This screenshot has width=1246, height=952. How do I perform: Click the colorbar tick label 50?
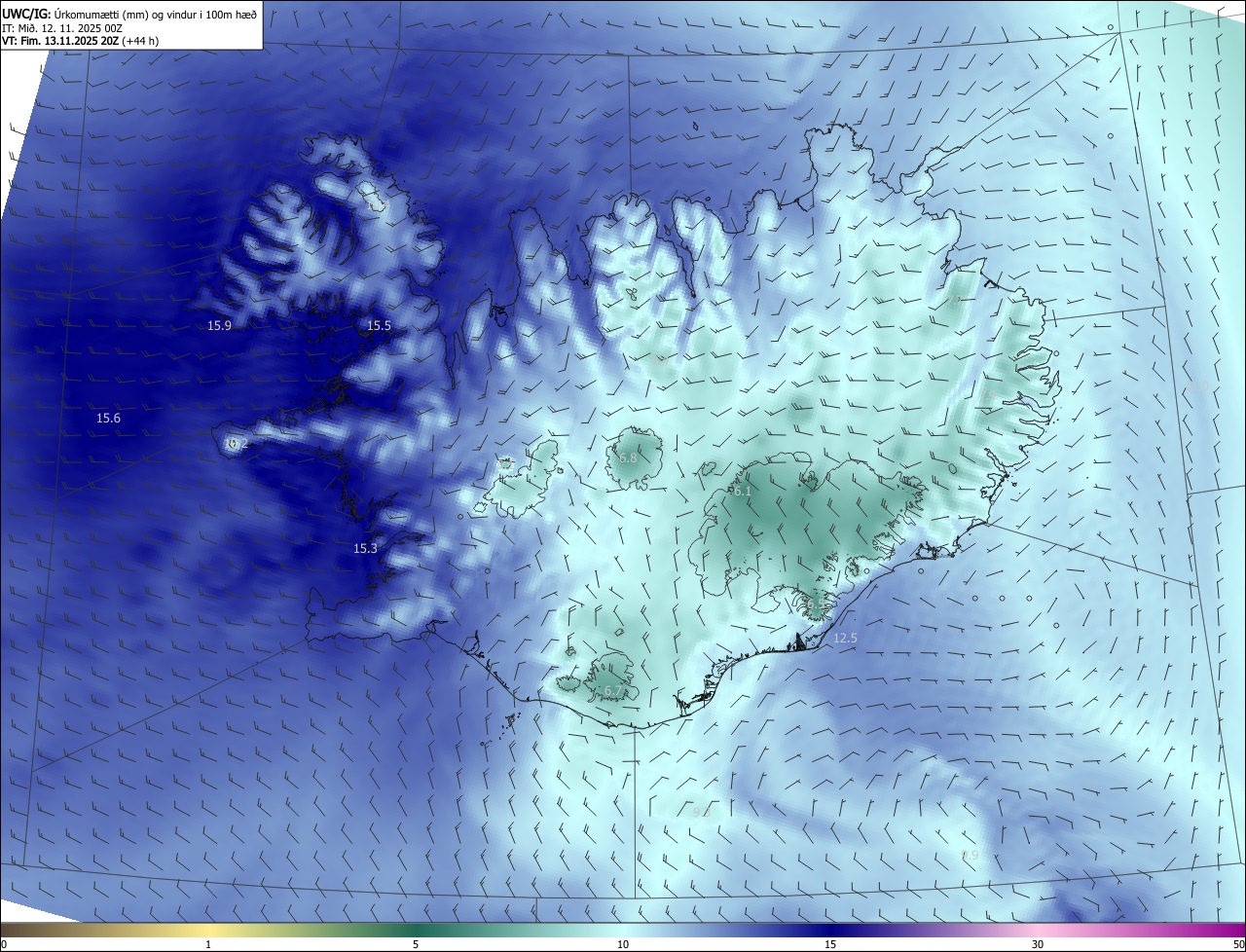pos(1238,944)
